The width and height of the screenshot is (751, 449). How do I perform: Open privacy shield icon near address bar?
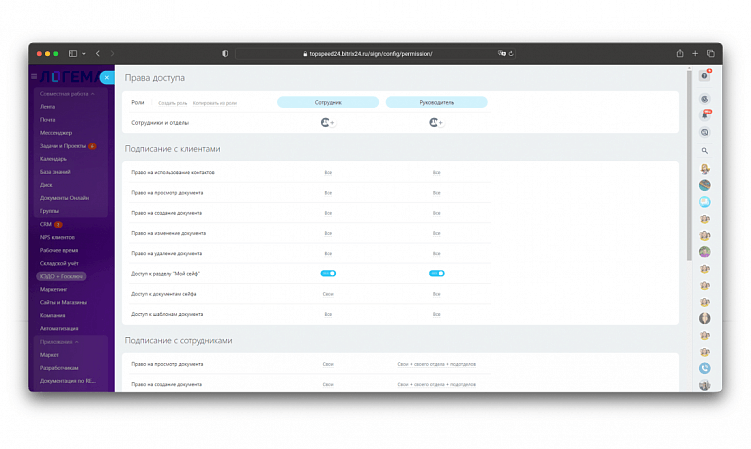click(225, 54)
